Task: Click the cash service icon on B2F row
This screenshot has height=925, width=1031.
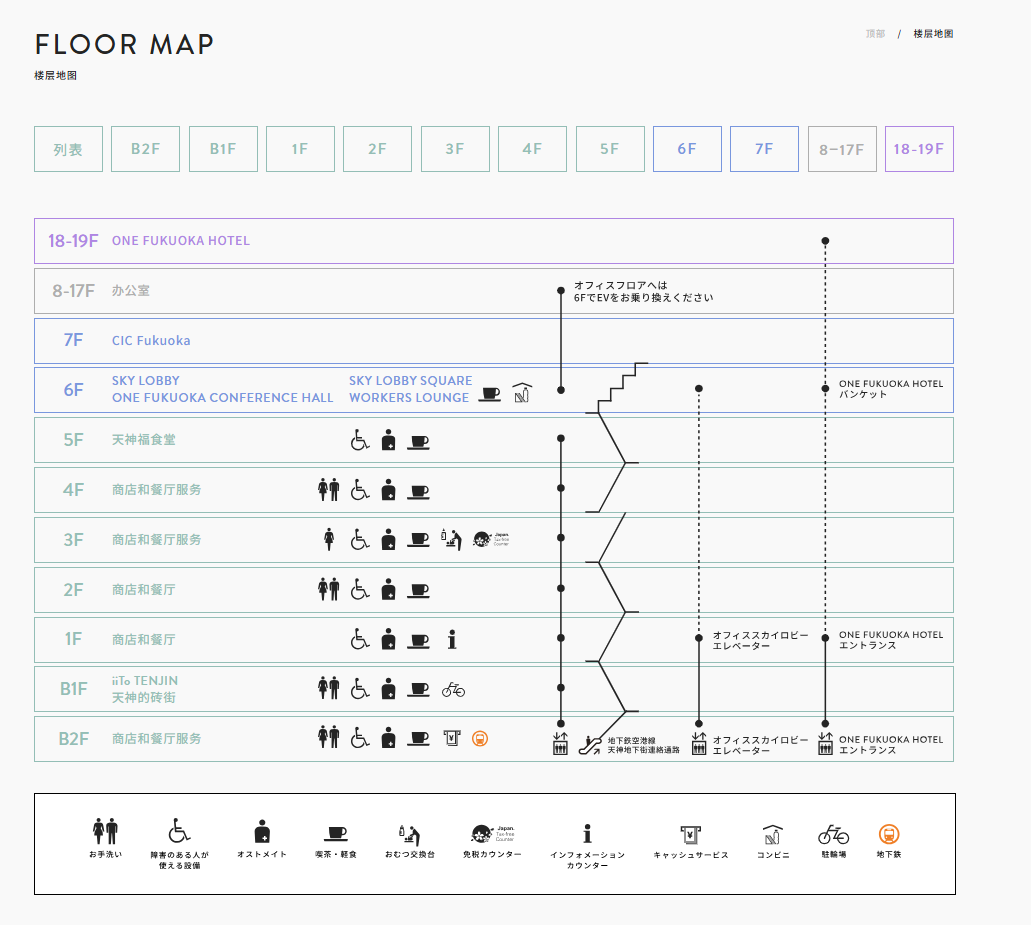Action: [x=451, y=739]
